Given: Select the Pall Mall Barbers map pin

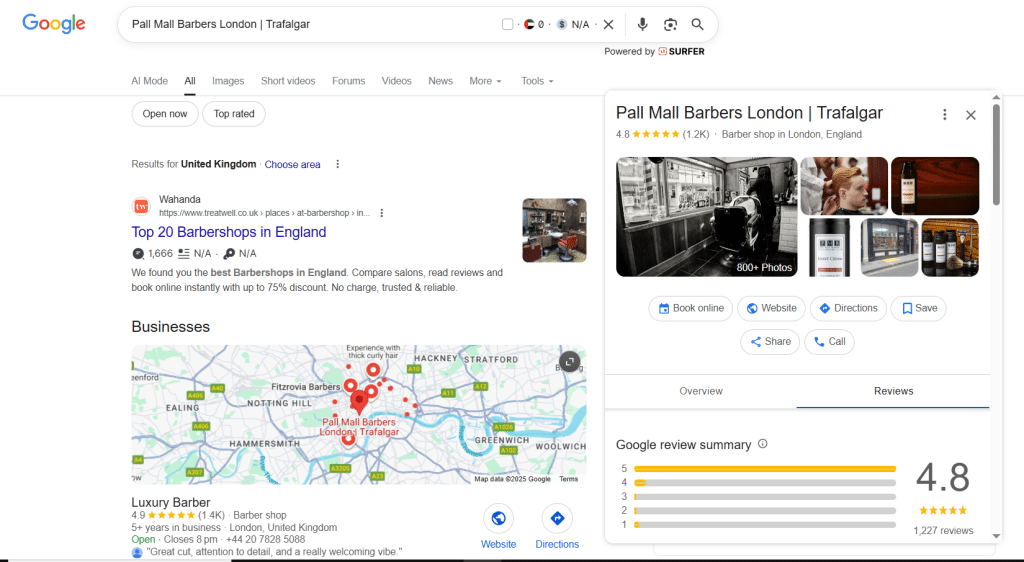Looking at the screenshot, I should [359, 401].
